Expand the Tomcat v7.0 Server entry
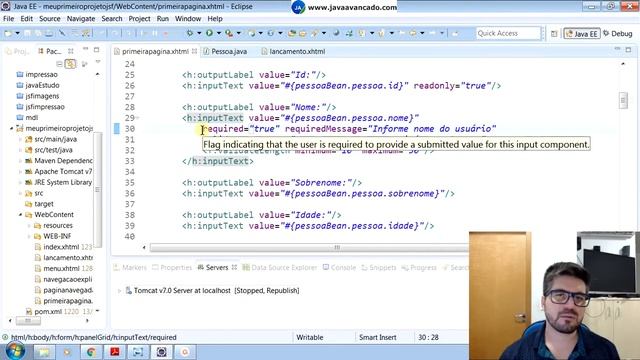 tap(119, 291)
